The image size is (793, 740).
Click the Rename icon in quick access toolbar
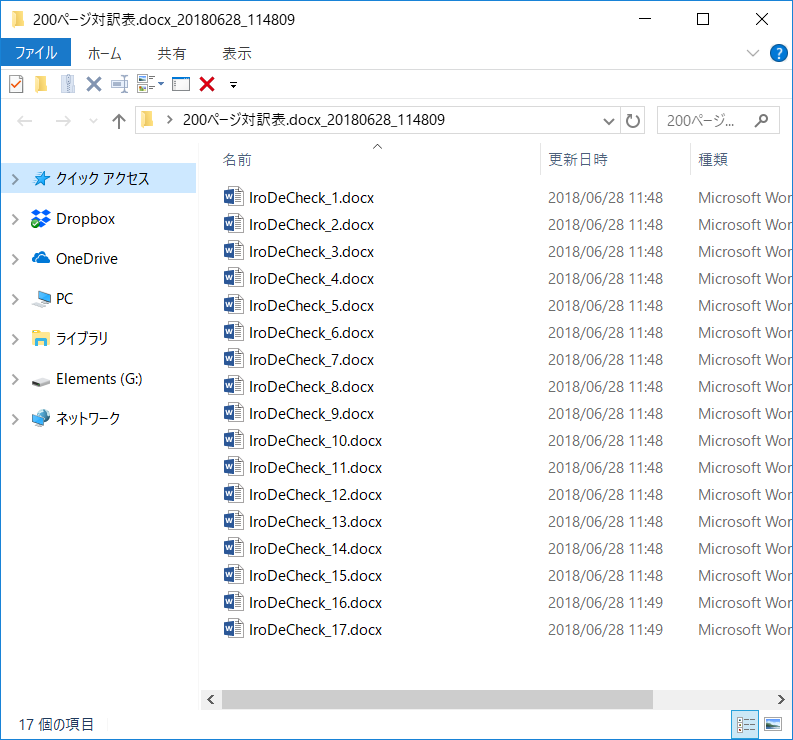120,84
